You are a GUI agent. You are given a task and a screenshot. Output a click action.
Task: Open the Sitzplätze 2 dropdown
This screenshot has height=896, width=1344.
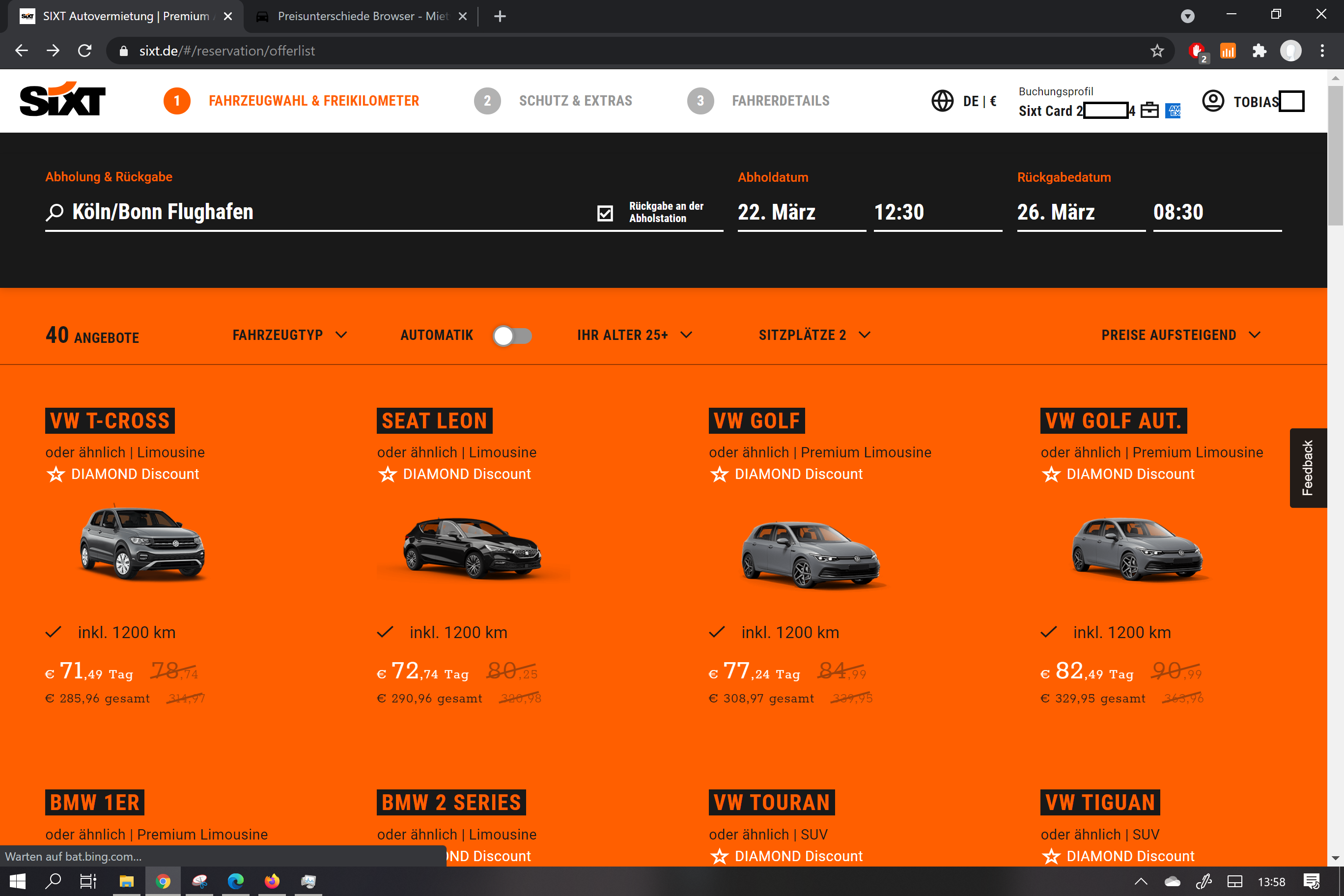[x=814, y=335]
